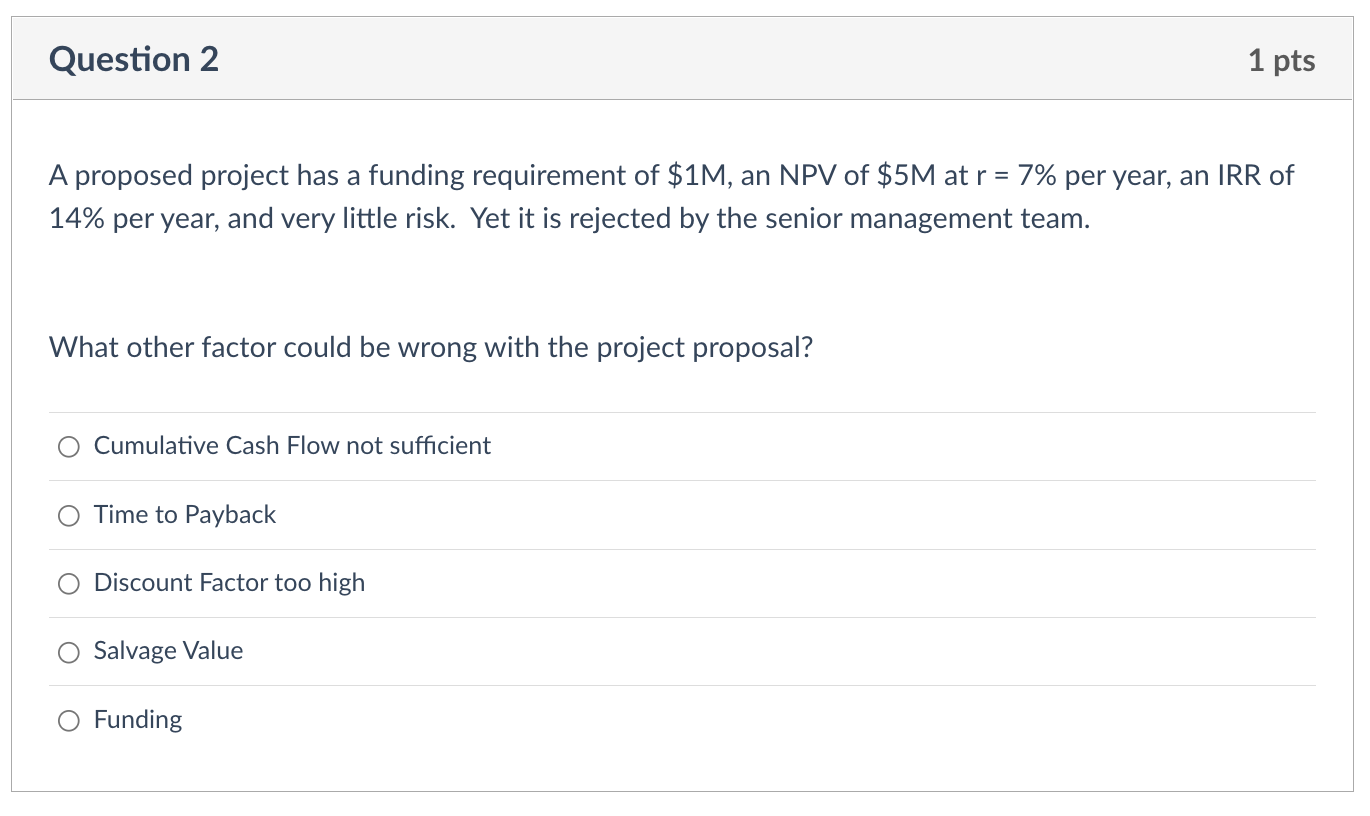Click the 'Question 2' heading
The image size is (1370, 816).
pyautogui.click(x=133, y=59)
